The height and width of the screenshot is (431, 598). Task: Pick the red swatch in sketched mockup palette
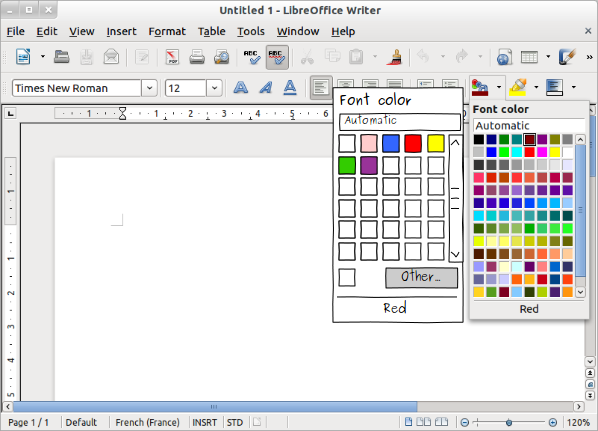[413, 143]
